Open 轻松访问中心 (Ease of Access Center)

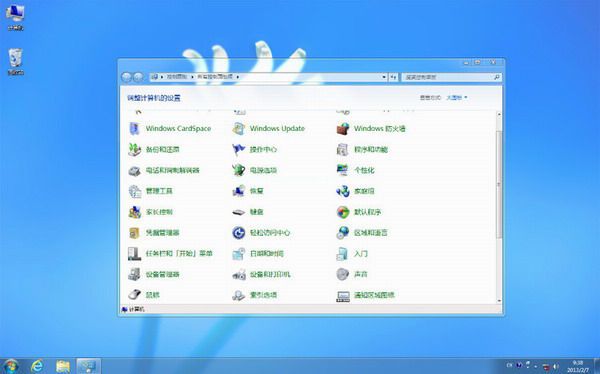tap(261, 233)
